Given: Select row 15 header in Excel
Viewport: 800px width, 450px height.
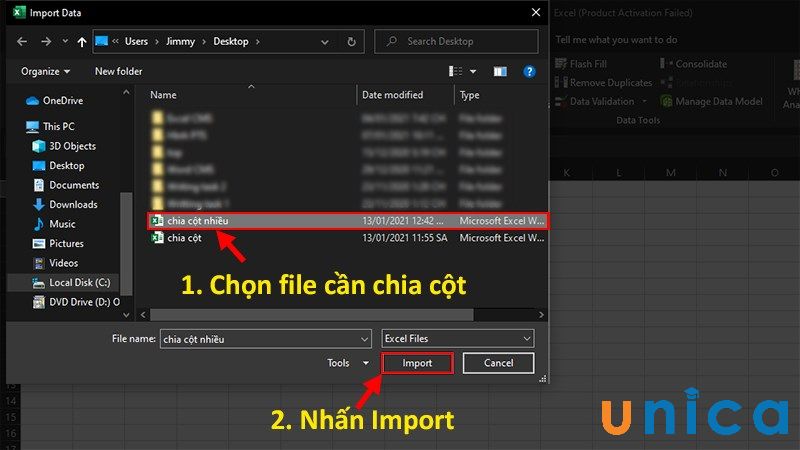Looking at the screenshot, I should (11, 417).
